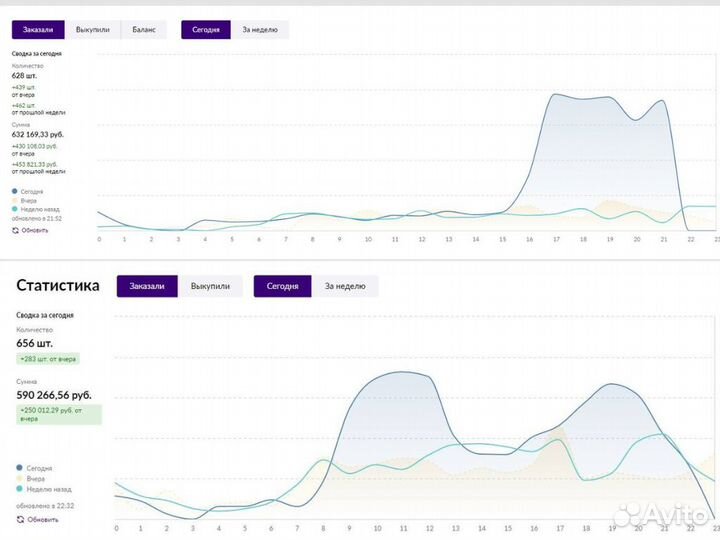Toggle Вчера legend dot in top chart
720x540 pixels.
coord(15,200)
